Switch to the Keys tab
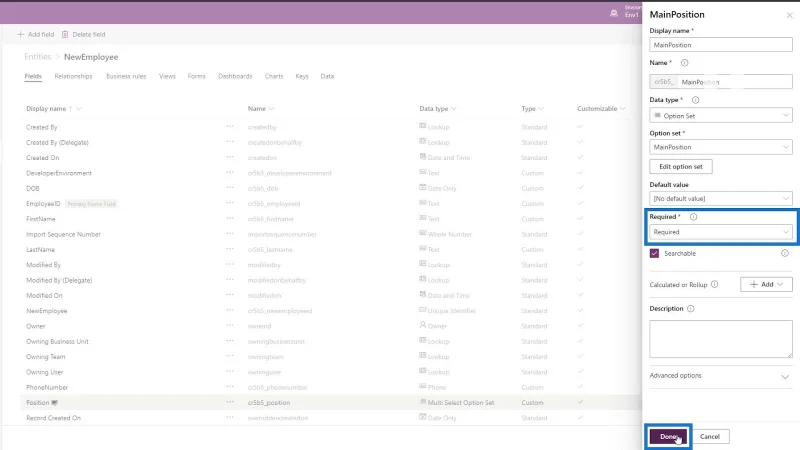The height and width of the screenshot is (450, 800). coord(302,76)
